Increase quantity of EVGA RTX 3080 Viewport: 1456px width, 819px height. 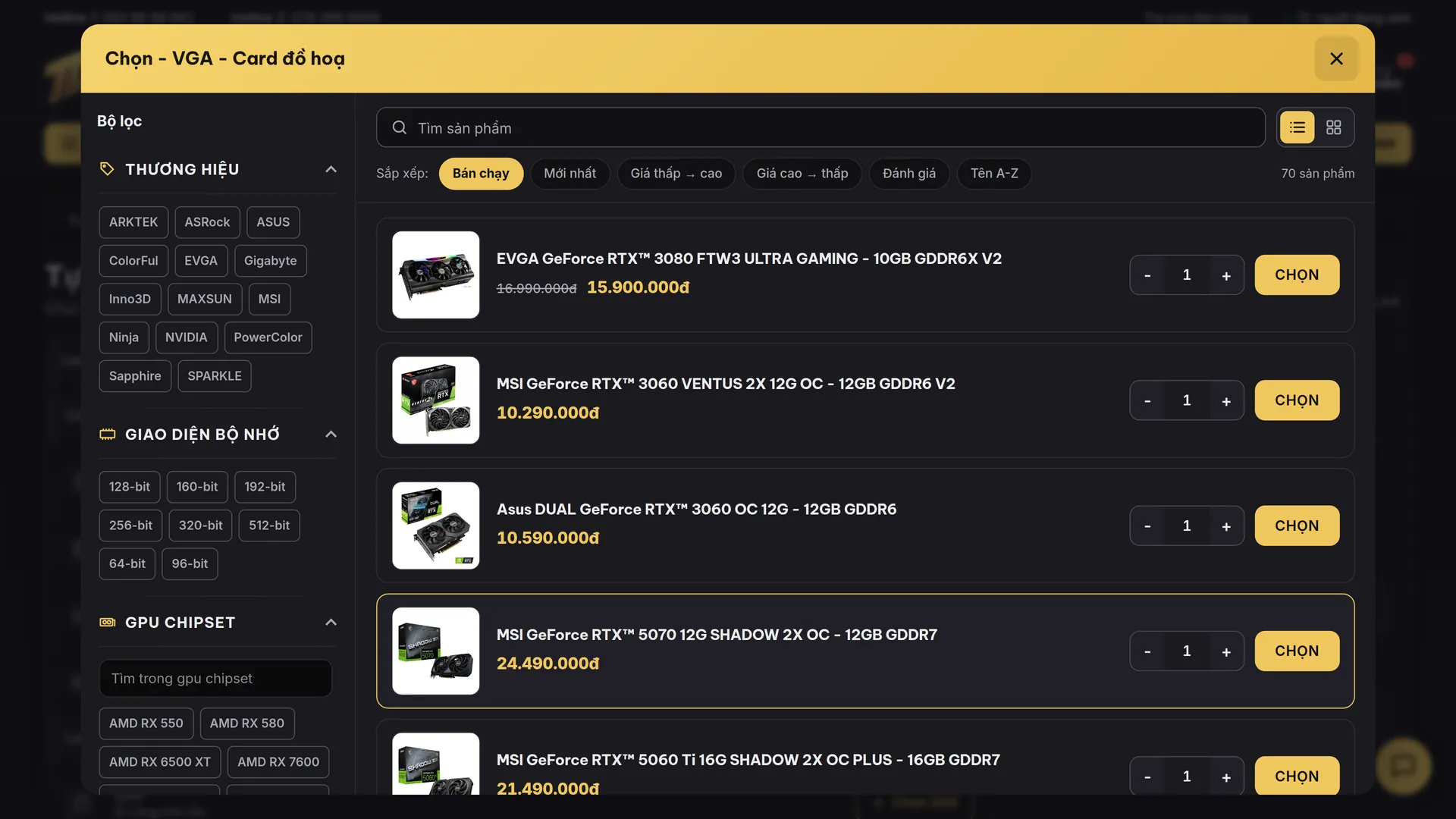(1226, 275)
